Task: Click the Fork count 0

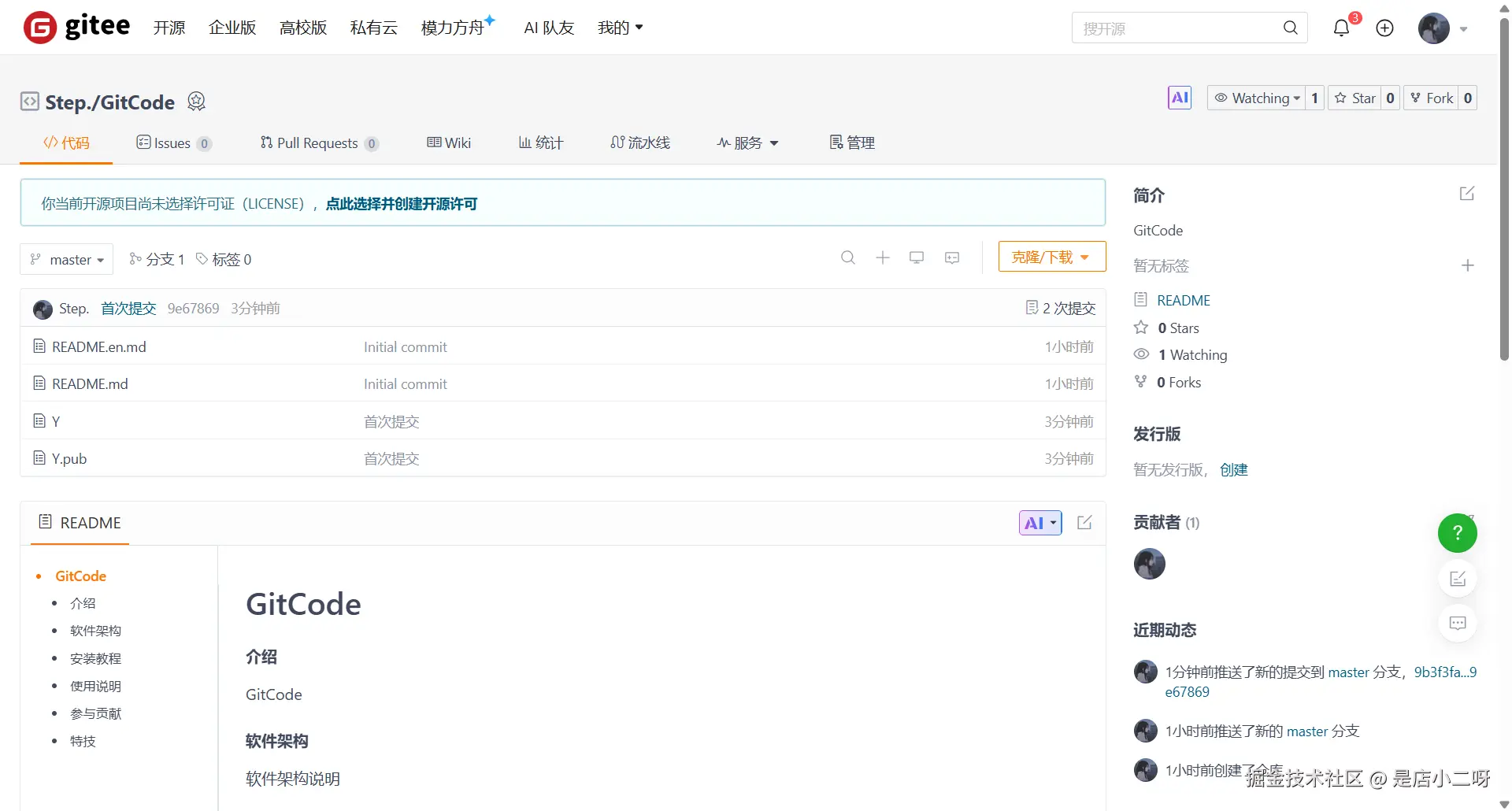Action: (1467, 98)
